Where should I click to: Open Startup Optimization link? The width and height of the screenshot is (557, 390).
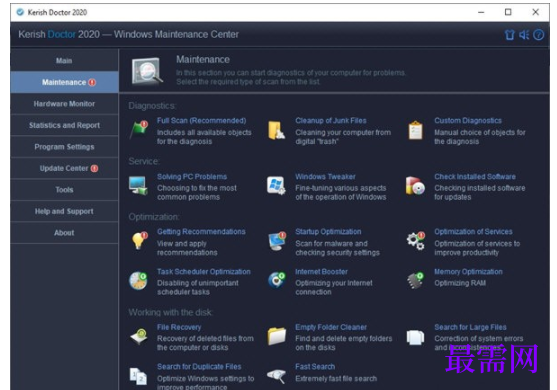(328, 232)
